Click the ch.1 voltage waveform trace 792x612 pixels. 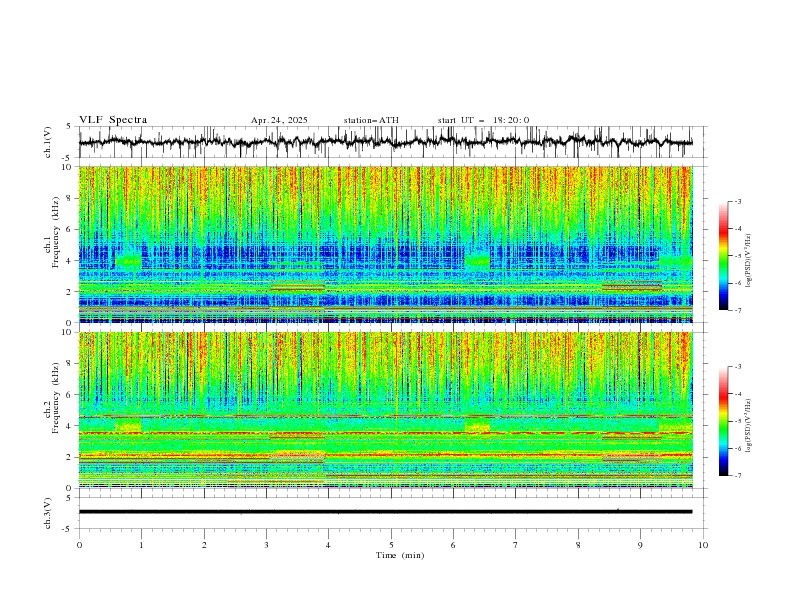pos(385,142)
